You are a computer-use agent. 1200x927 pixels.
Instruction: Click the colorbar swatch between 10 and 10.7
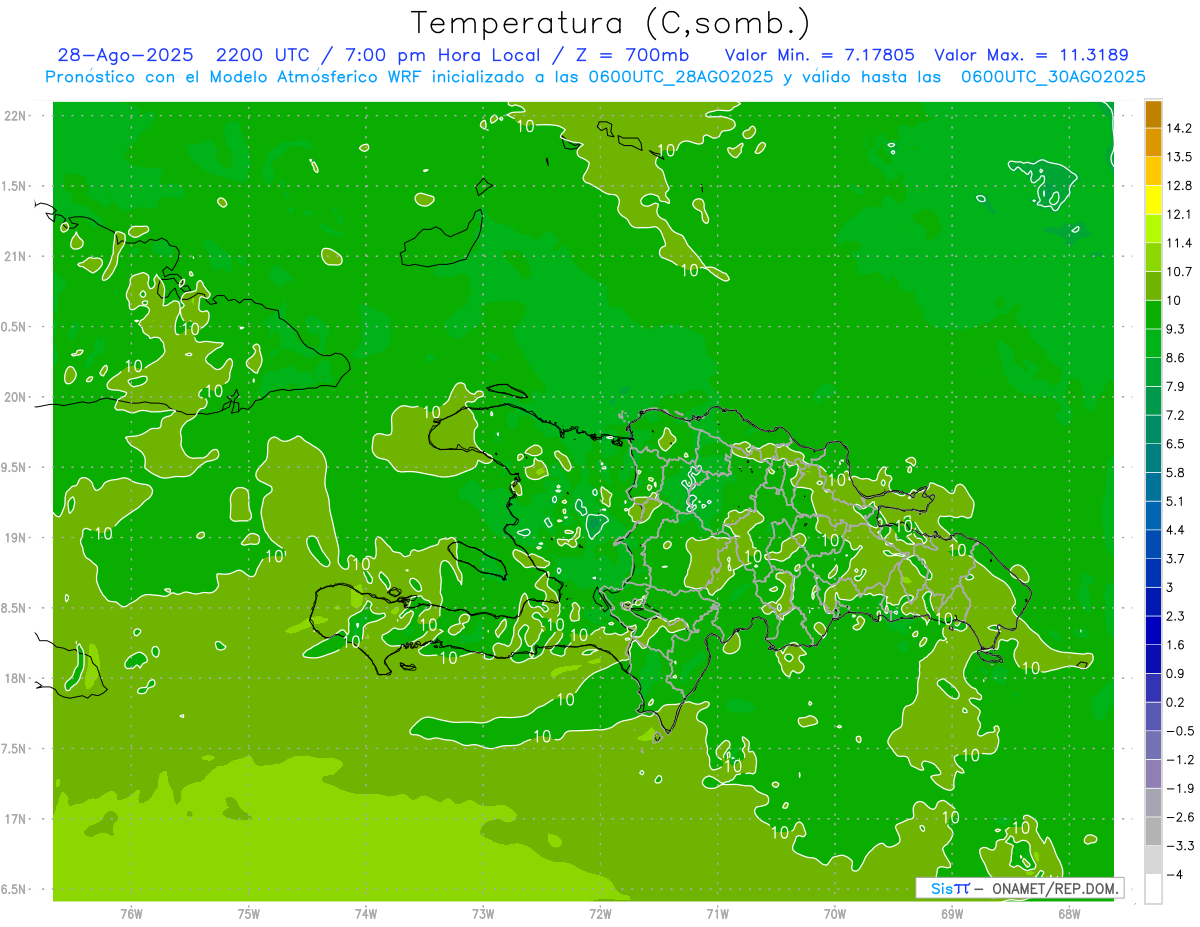pyautogui.click(x=1153, y=286)
